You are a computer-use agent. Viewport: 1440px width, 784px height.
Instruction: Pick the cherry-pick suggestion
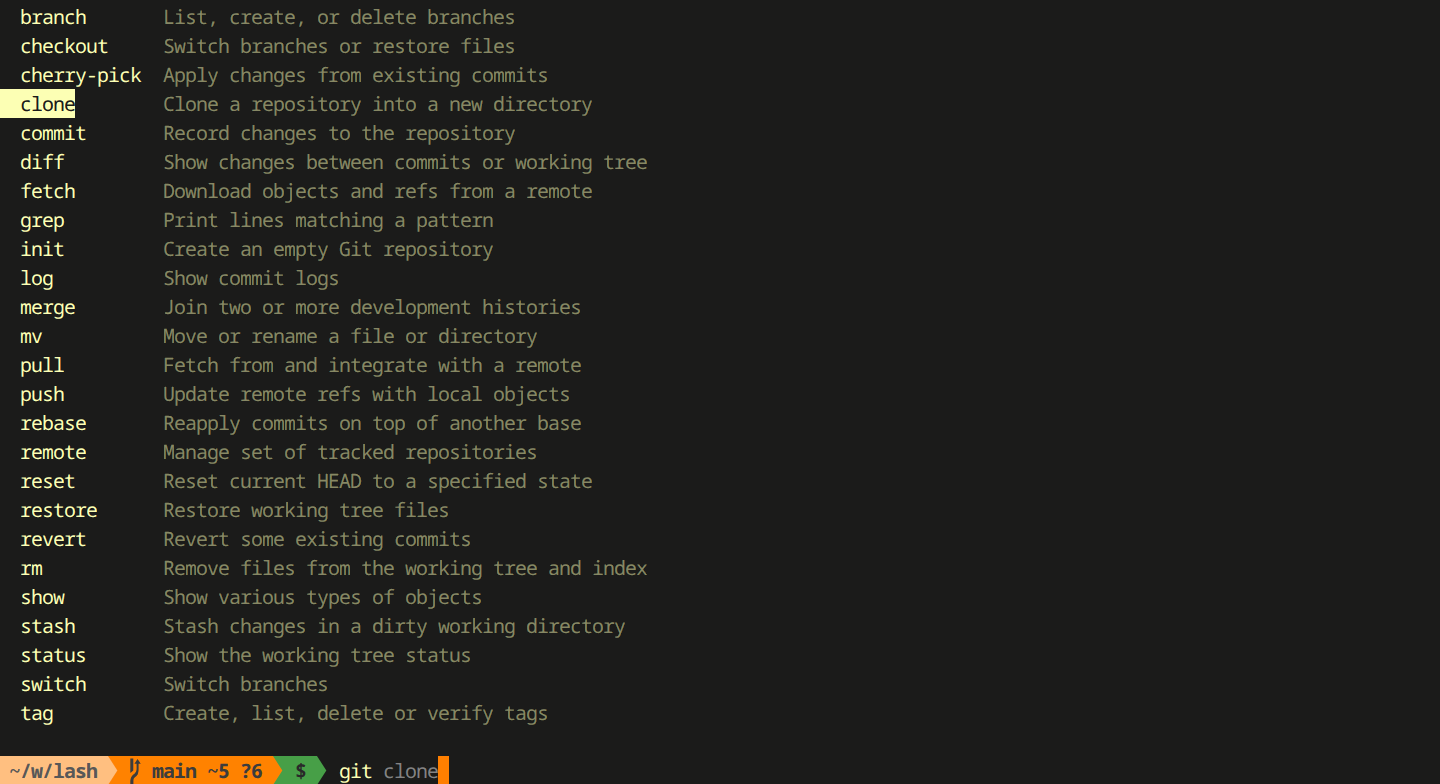(x=80, y=75)
